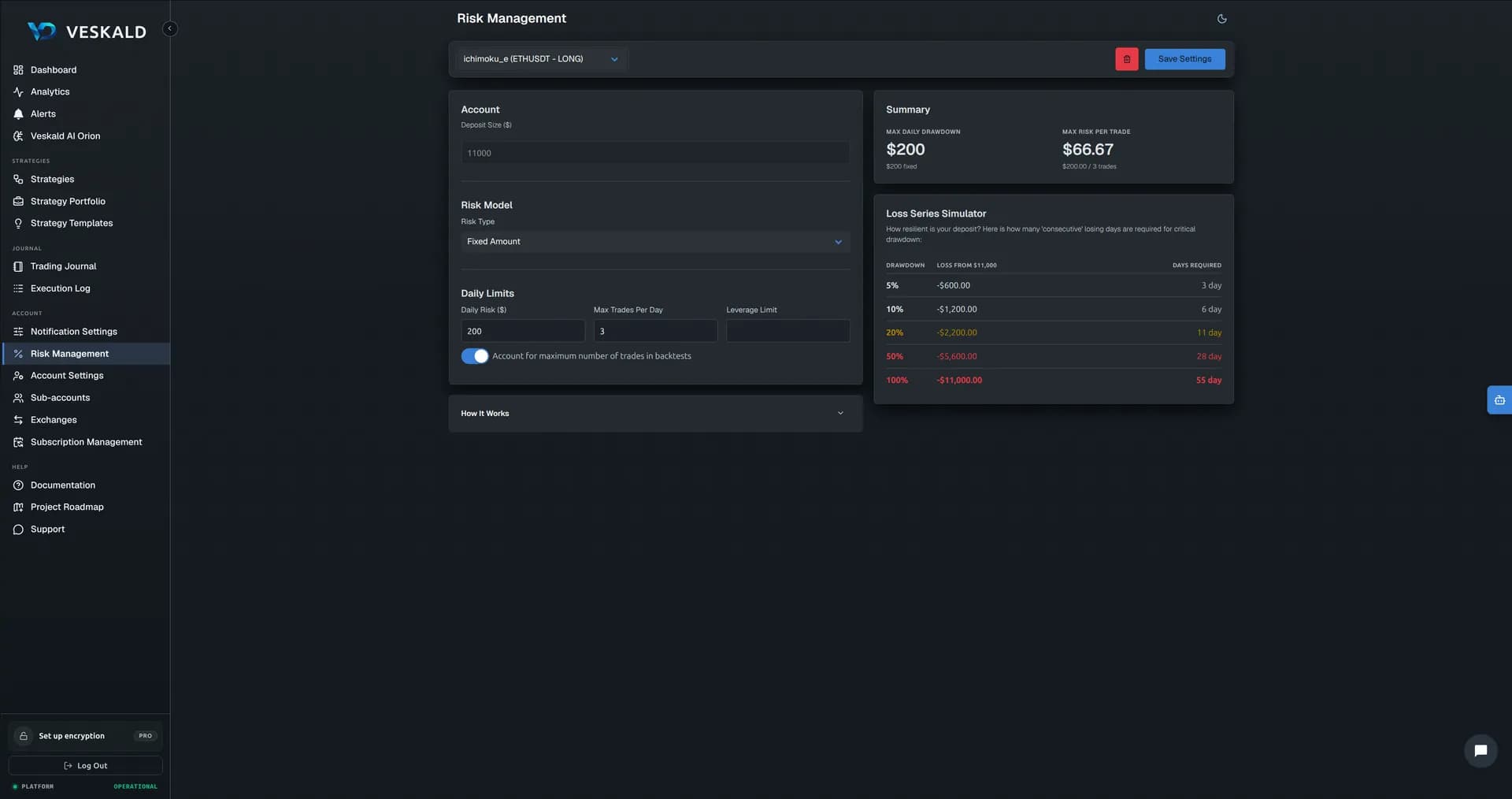Click the Trading Journal book icon
Screen dimensions: 1512x799
18,266
